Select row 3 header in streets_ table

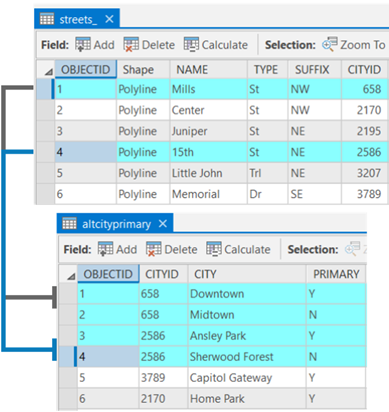click(x=45, y=131)
